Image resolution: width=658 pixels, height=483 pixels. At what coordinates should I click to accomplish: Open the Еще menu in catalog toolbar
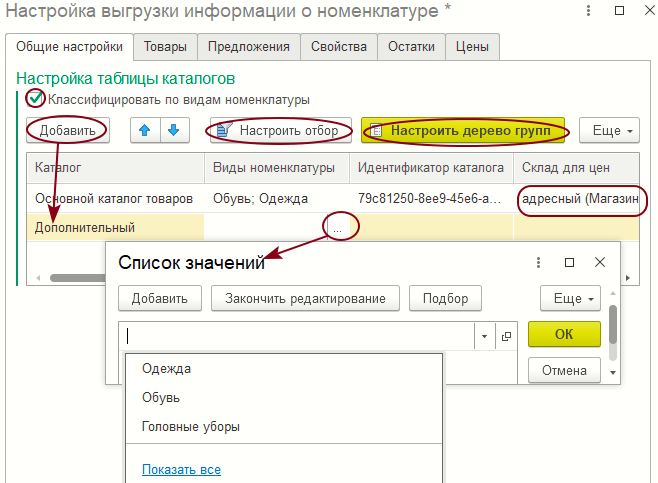coord(610,131)
